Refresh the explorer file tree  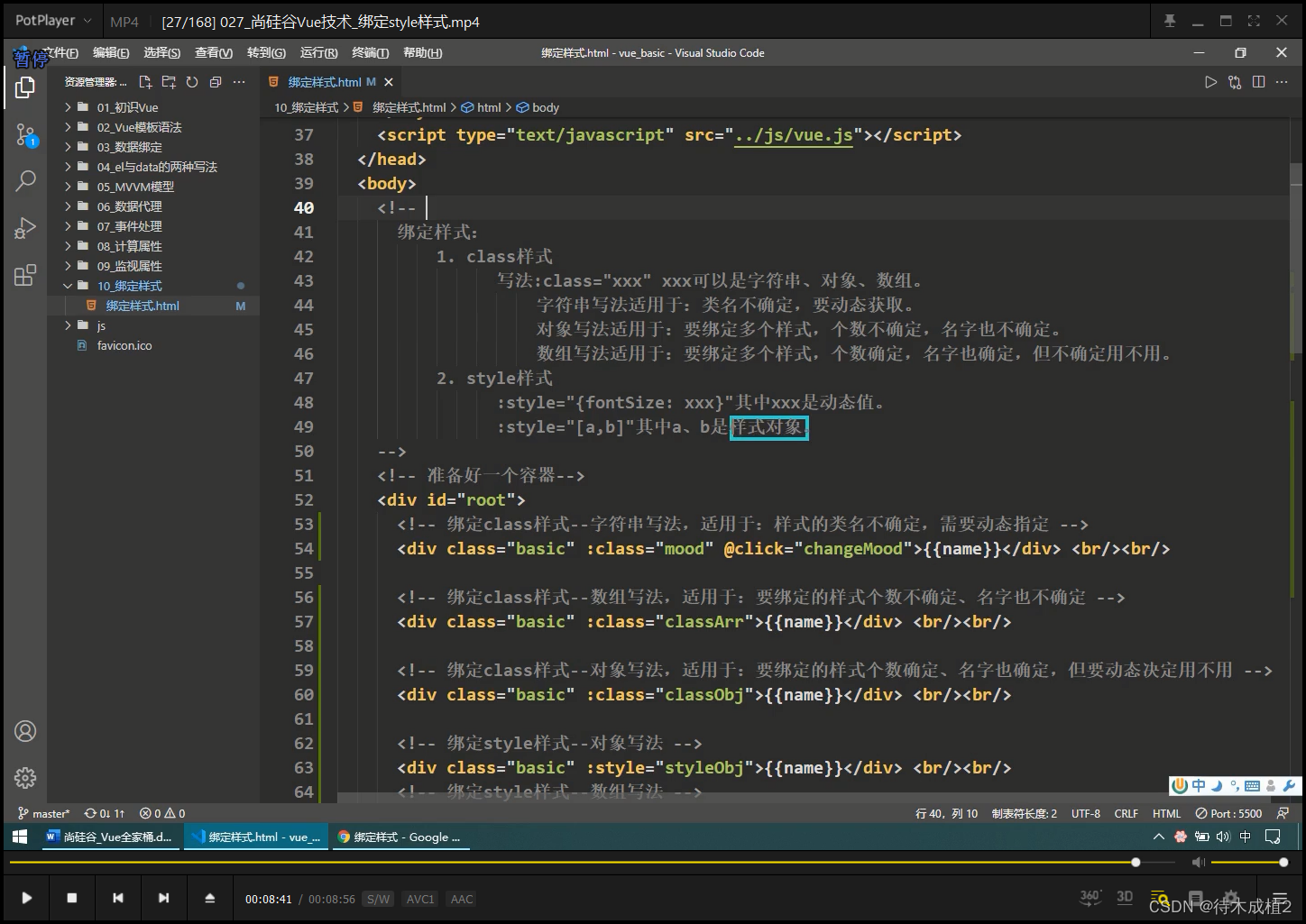point(192,82)
